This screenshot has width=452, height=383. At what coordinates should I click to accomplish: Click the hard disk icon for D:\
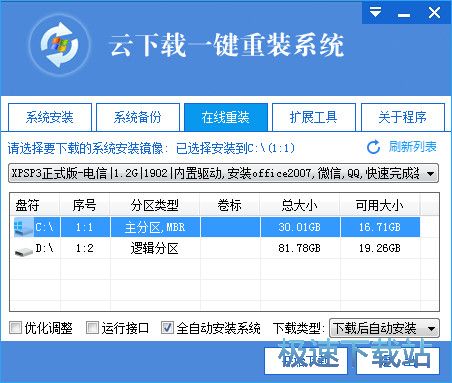pos(24,250)
